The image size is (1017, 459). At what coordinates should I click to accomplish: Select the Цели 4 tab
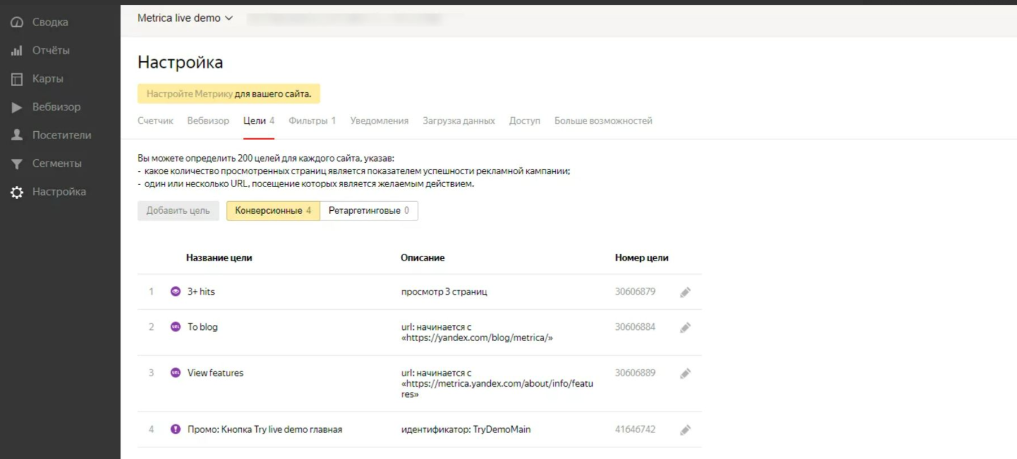[259, 121]
